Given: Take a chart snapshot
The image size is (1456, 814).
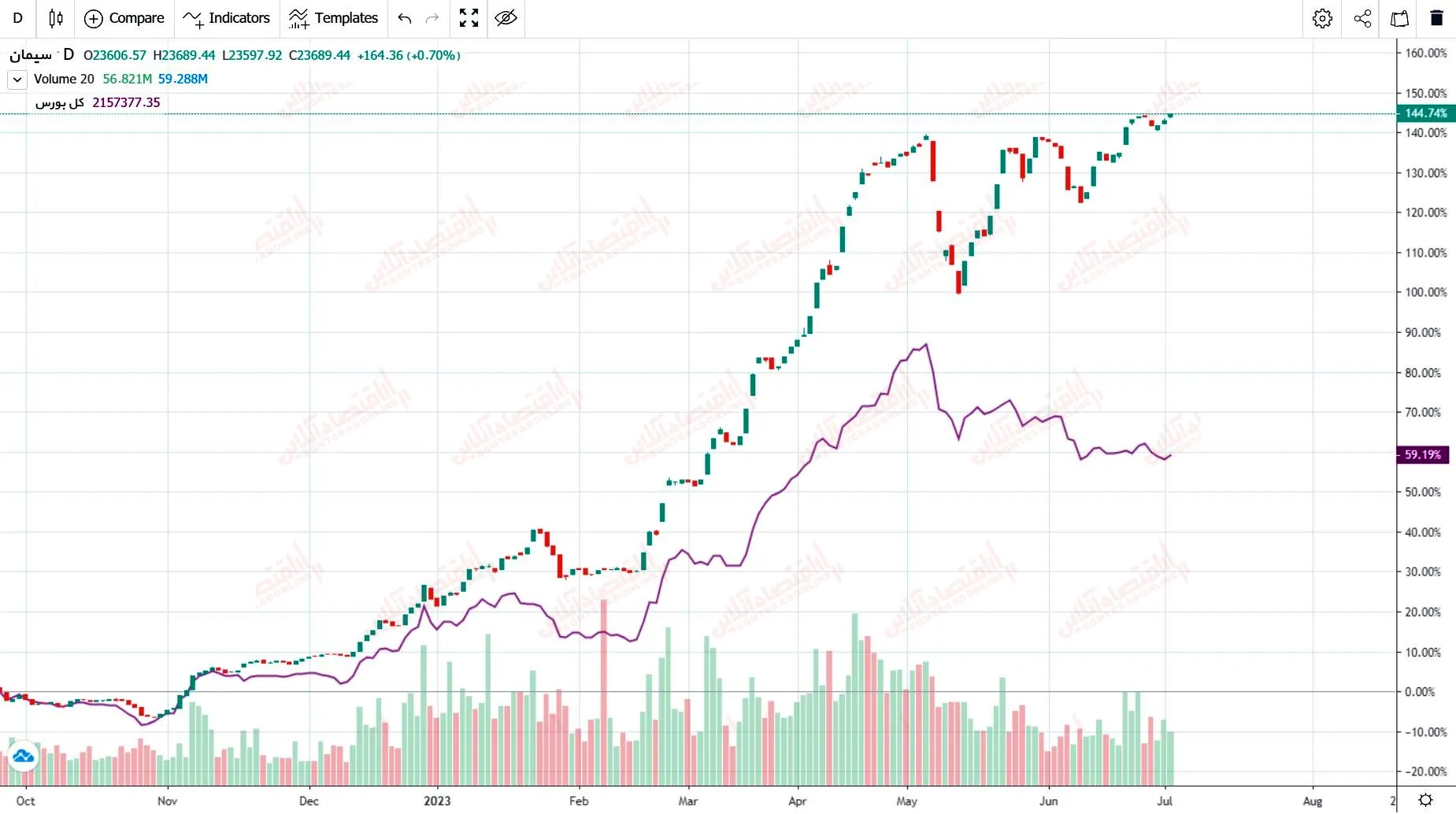Looking at the screenshot, I should 1400,18.
